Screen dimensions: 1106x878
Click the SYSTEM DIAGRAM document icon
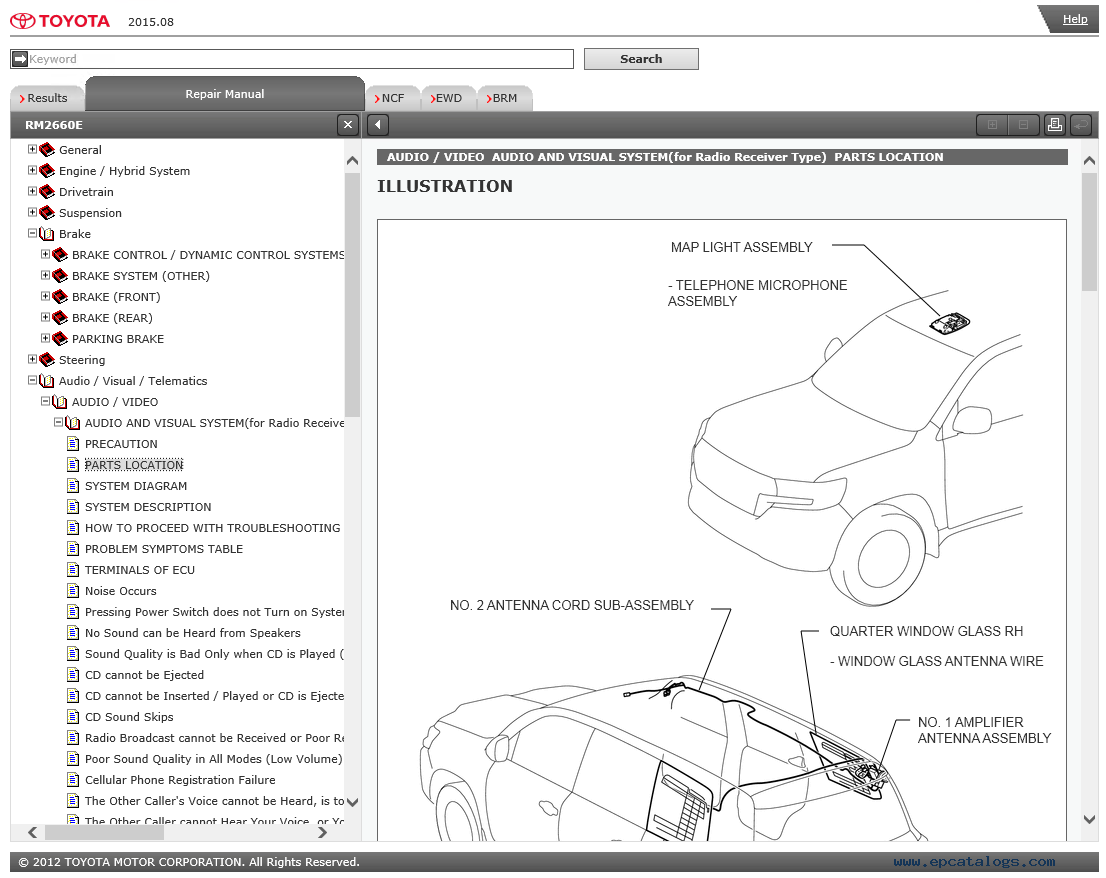[x=73, y=485]
